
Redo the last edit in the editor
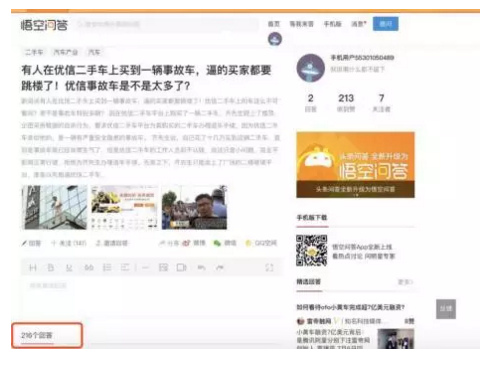click(220, 268)
